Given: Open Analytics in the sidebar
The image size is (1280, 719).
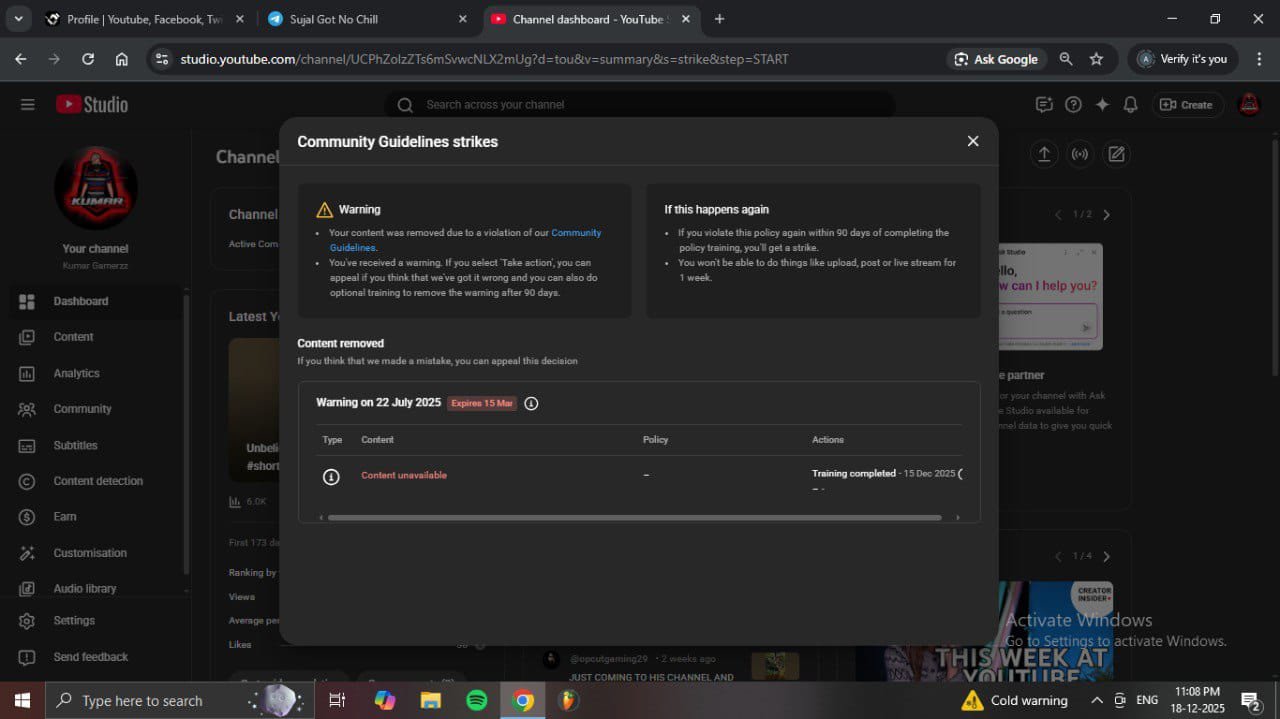Looking at the screenshot, I should tap(76, 373).
